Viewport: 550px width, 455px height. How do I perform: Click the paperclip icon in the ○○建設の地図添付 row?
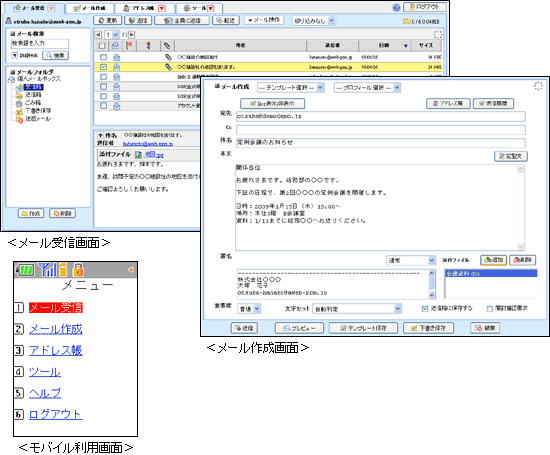tap(168, 57)
